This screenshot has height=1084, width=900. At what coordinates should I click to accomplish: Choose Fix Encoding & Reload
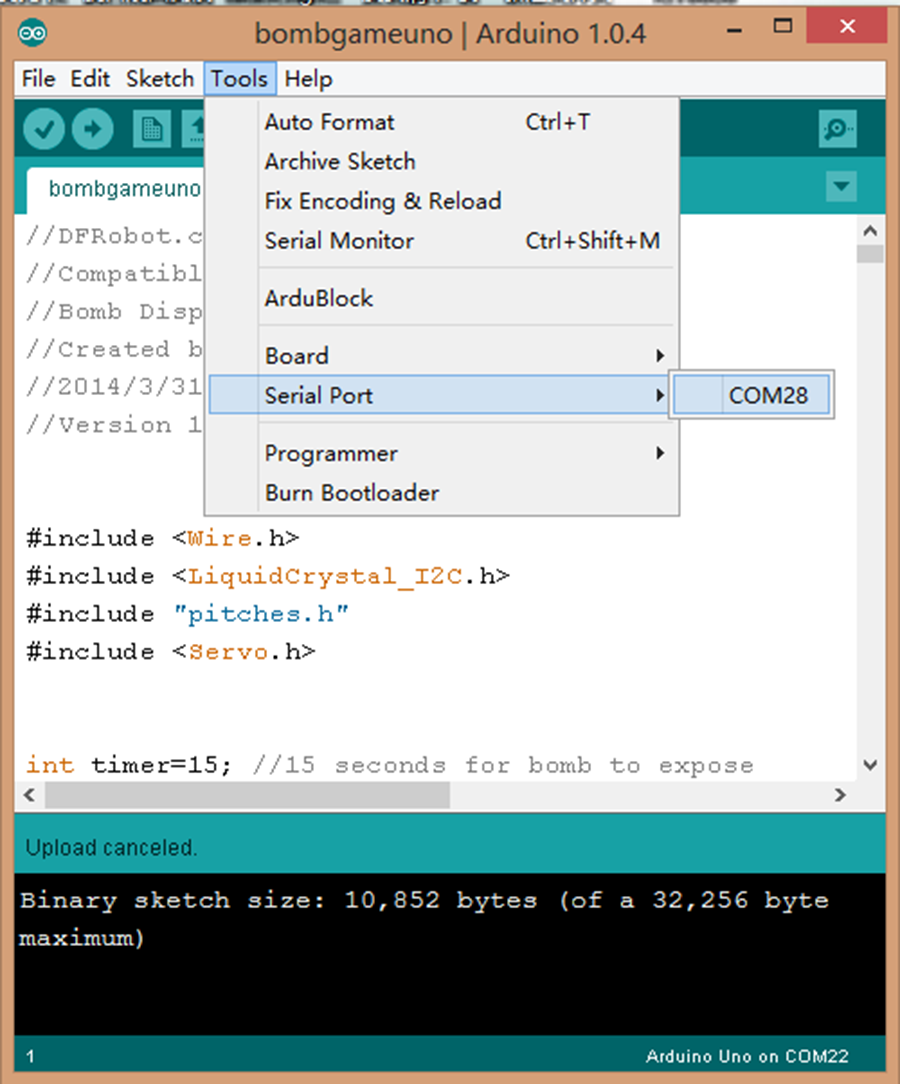point(441,201)
